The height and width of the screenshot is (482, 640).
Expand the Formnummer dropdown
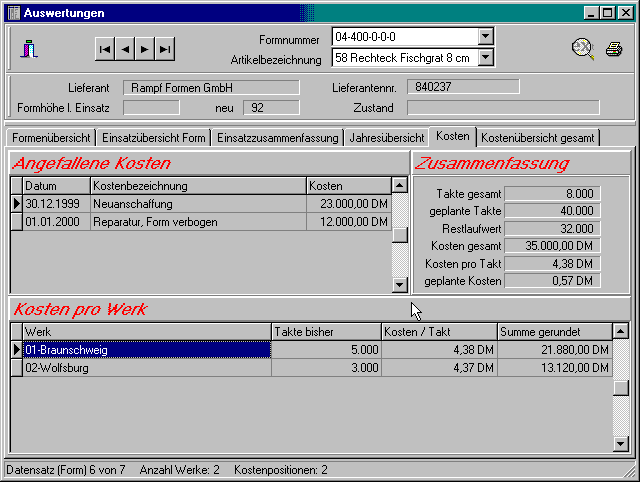click(x=486, y=37)
